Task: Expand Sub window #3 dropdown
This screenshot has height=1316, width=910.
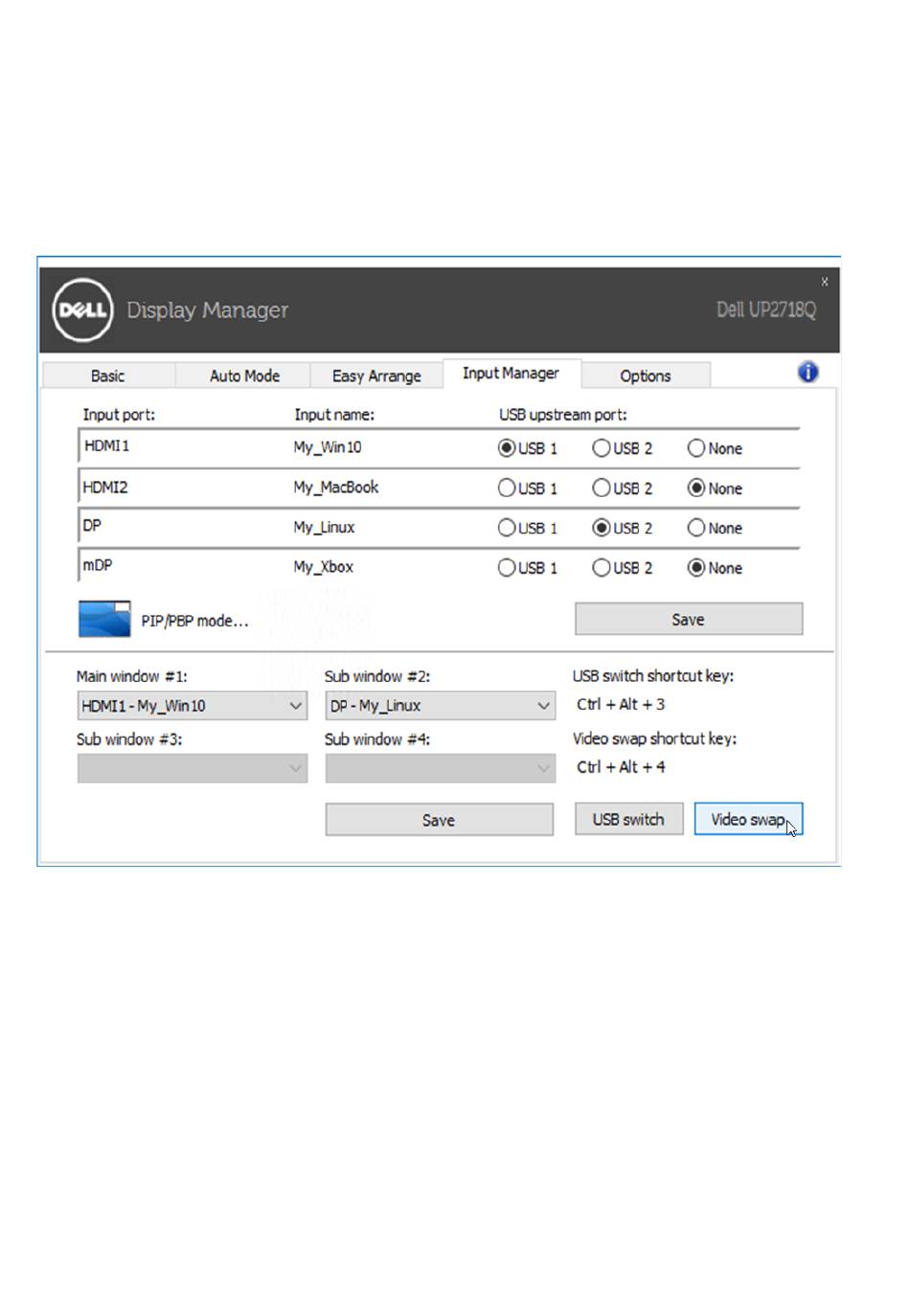Action: tap(295, 768)
